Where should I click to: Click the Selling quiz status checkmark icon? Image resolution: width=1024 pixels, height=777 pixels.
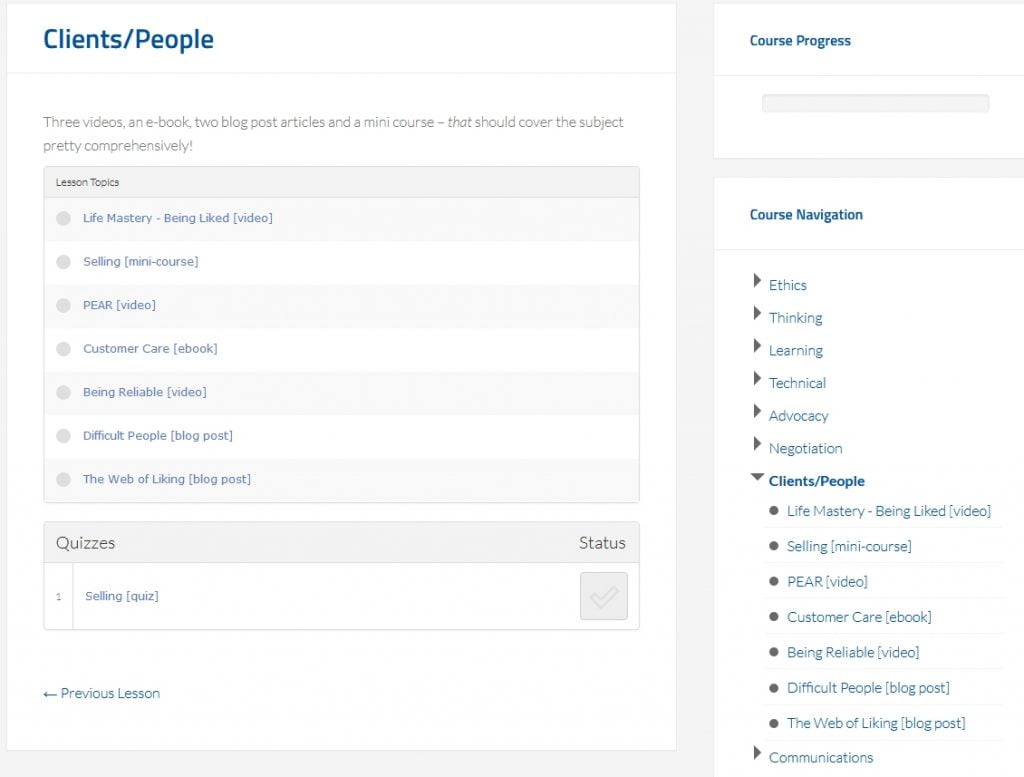point(603,596)
